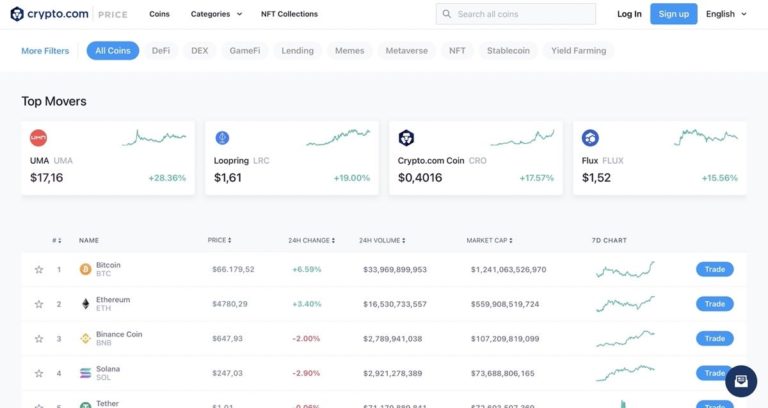Open Ethereum 7D chart sparkline
Viewport: 768px width, 408px height.
pos(625,304)
